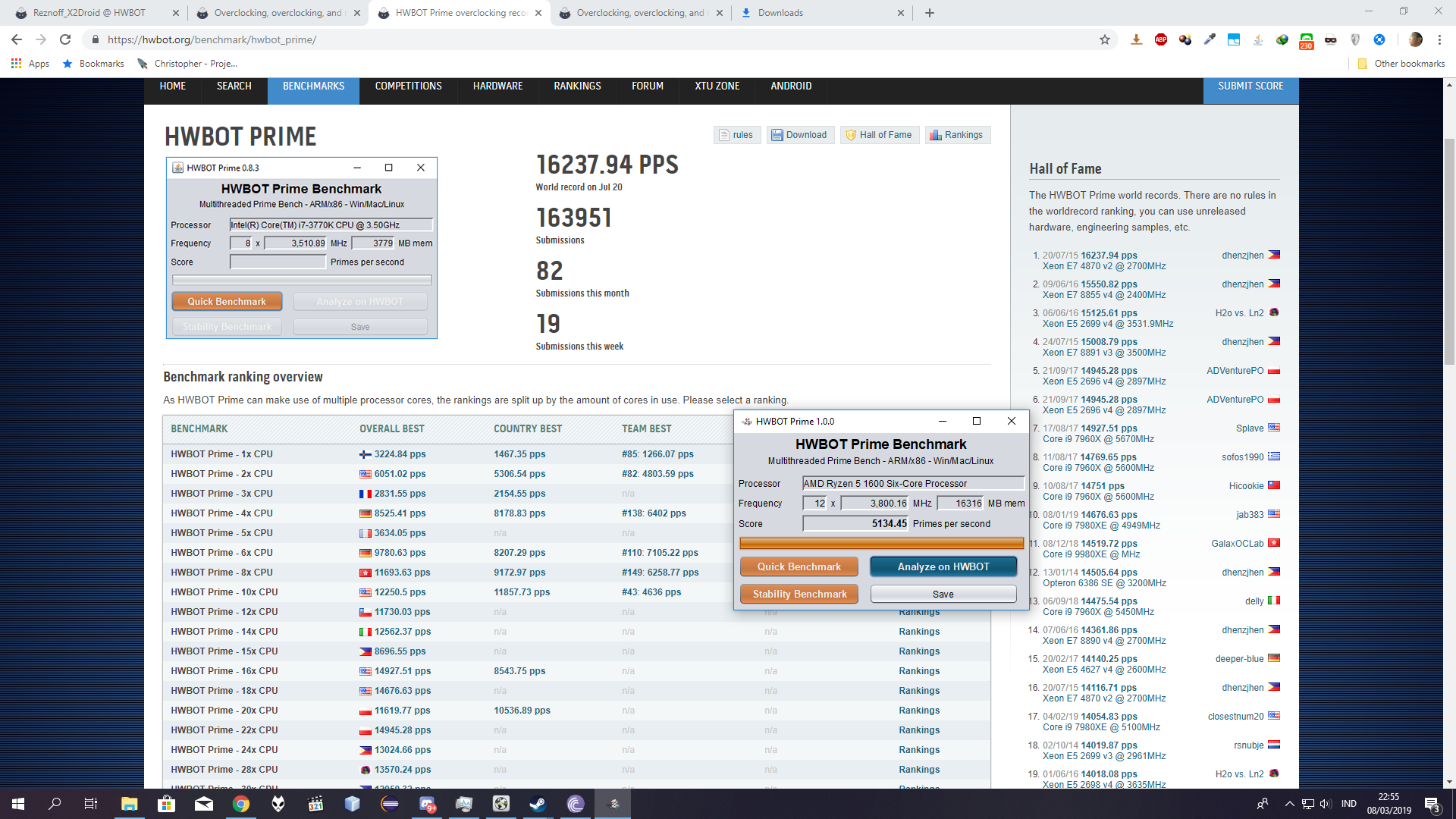Open FORUM in site navigation
This screenshot has width=1456, height=819.
(648, 86)
